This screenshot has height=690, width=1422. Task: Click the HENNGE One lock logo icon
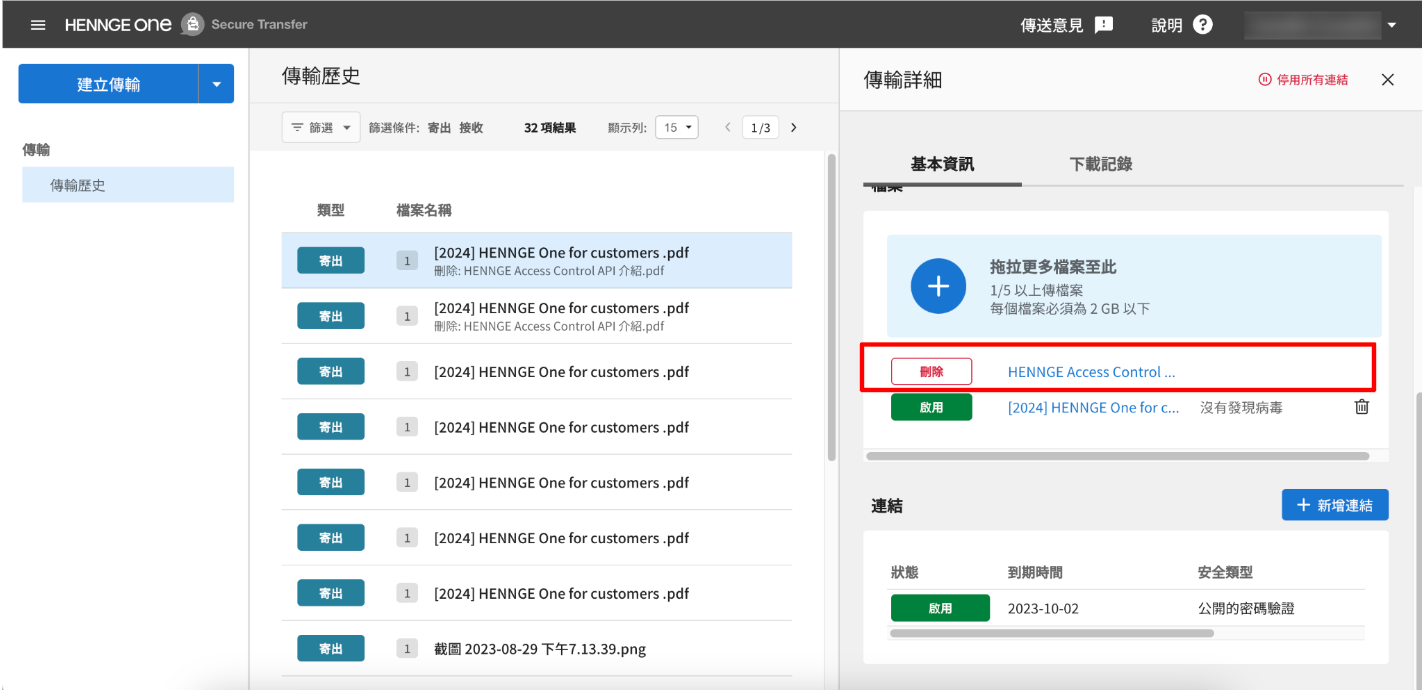(x=192, y=24)
